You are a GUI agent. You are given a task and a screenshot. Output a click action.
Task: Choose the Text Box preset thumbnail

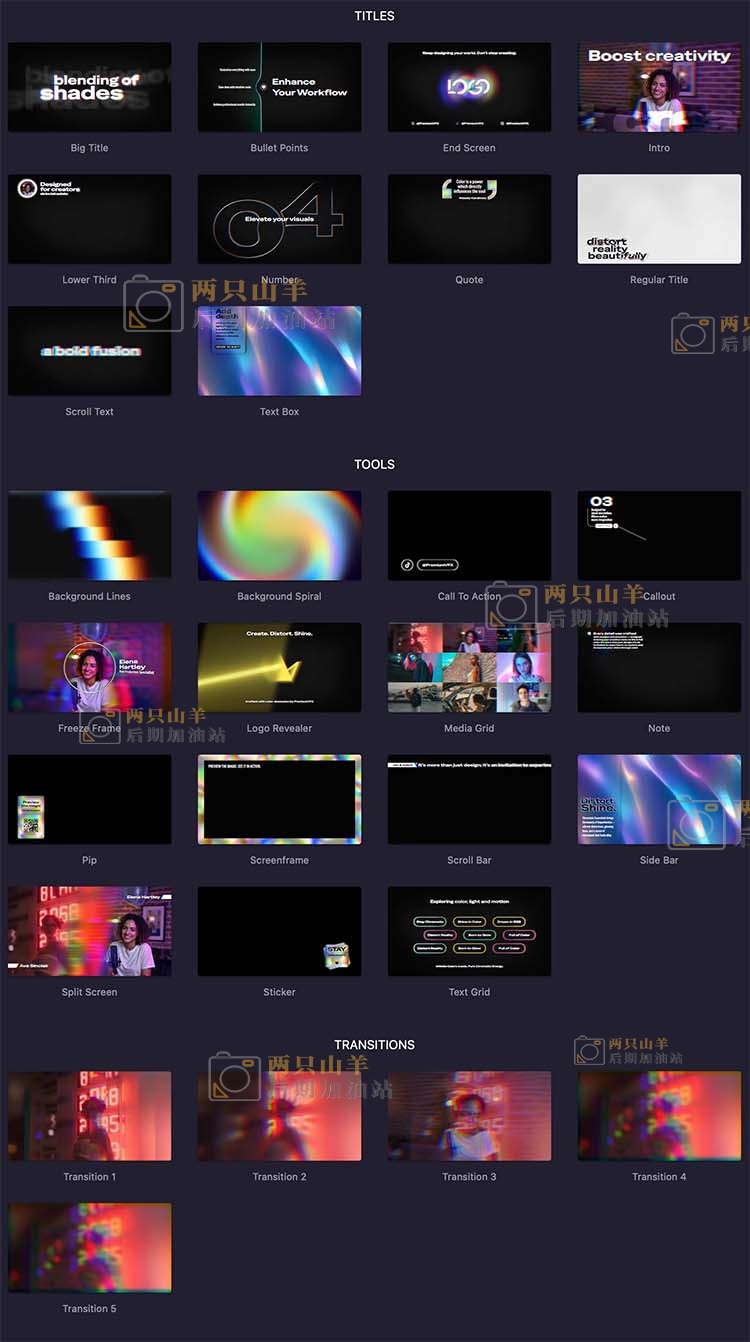[279, 351]
